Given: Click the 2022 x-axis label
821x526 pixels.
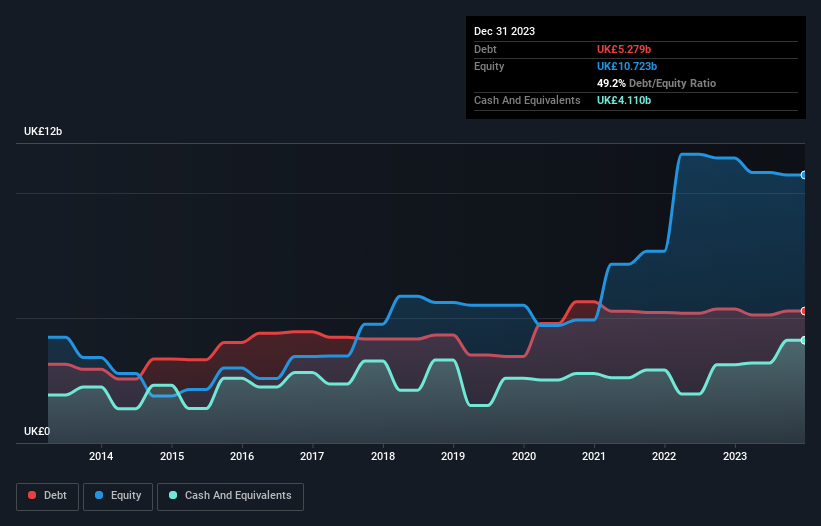Looking at the screenshot, I should [x=664, y=456].
